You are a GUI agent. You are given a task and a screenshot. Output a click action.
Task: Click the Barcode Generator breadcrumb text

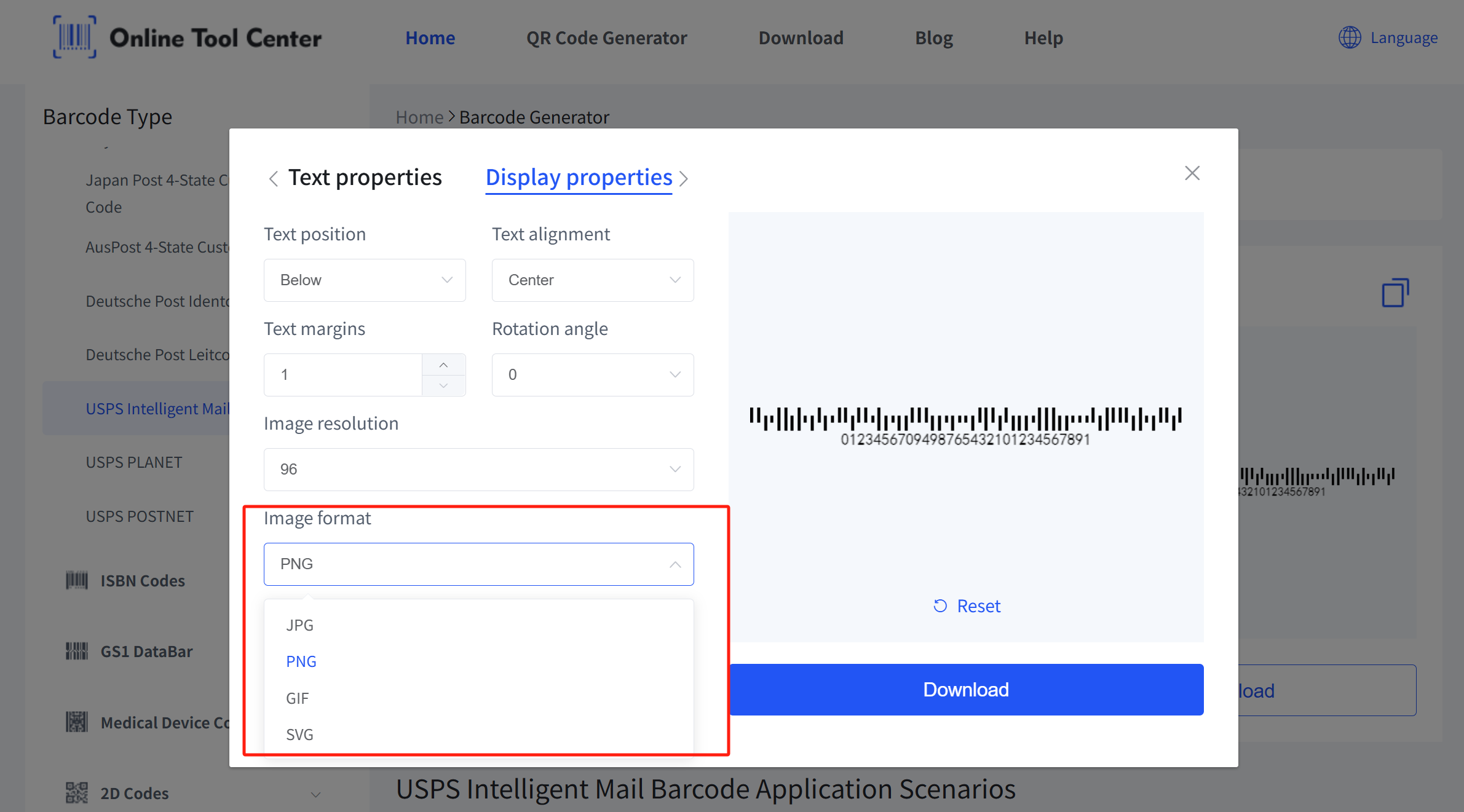coord(534,117)
